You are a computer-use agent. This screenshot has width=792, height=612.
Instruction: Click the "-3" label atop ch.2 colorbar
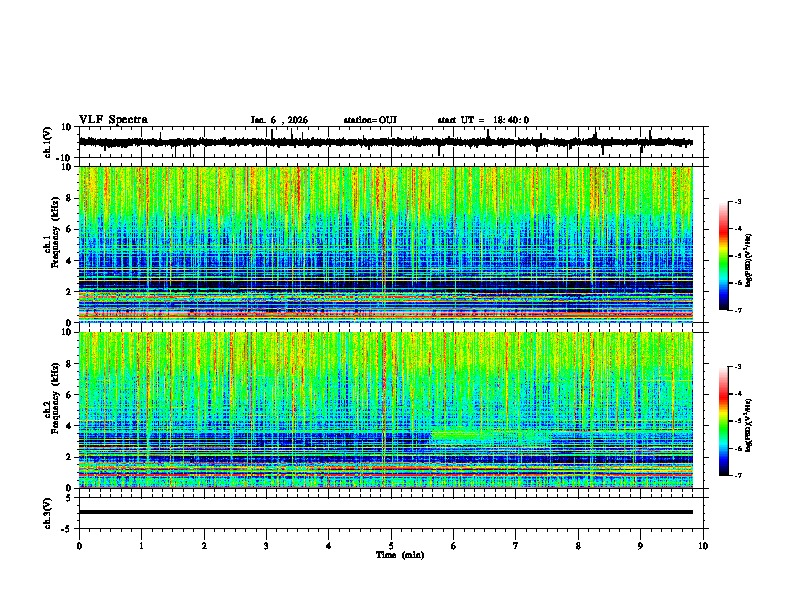[x=738, y=367]
